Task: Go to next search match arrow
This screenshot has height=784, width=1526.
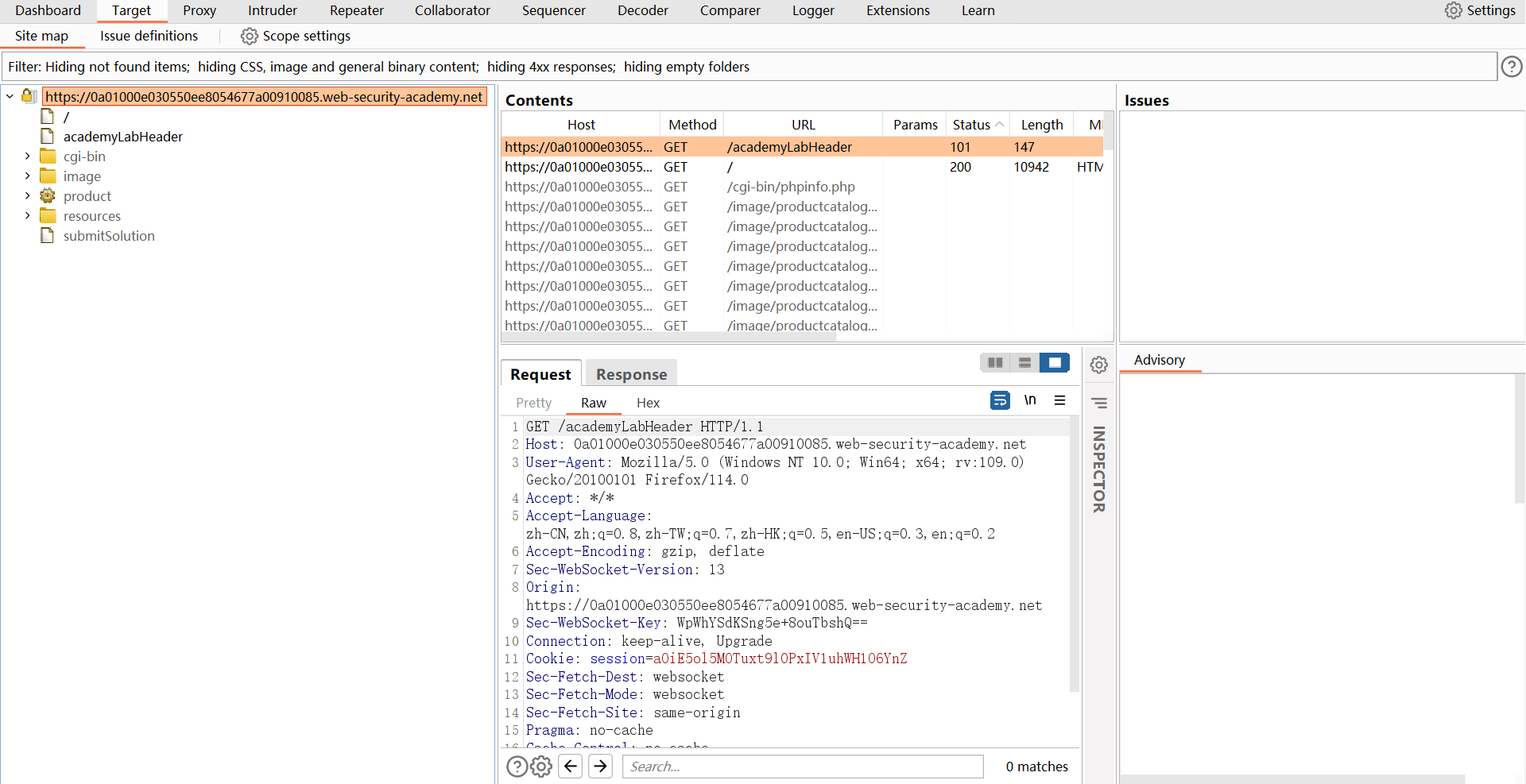Action: click(601, 767)
